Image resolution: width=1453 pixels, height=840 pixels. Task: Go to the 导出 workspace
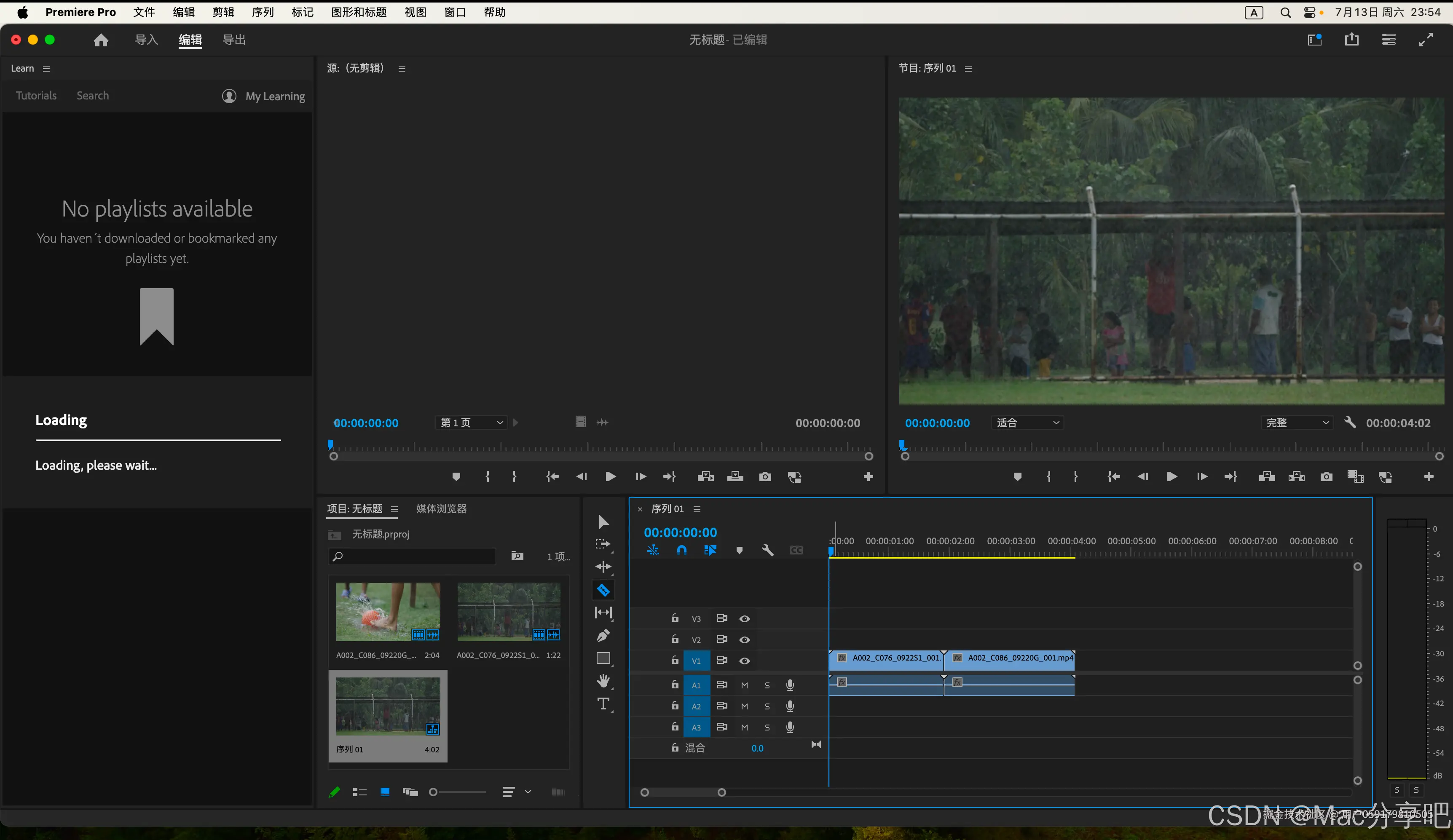click(234, 40)
